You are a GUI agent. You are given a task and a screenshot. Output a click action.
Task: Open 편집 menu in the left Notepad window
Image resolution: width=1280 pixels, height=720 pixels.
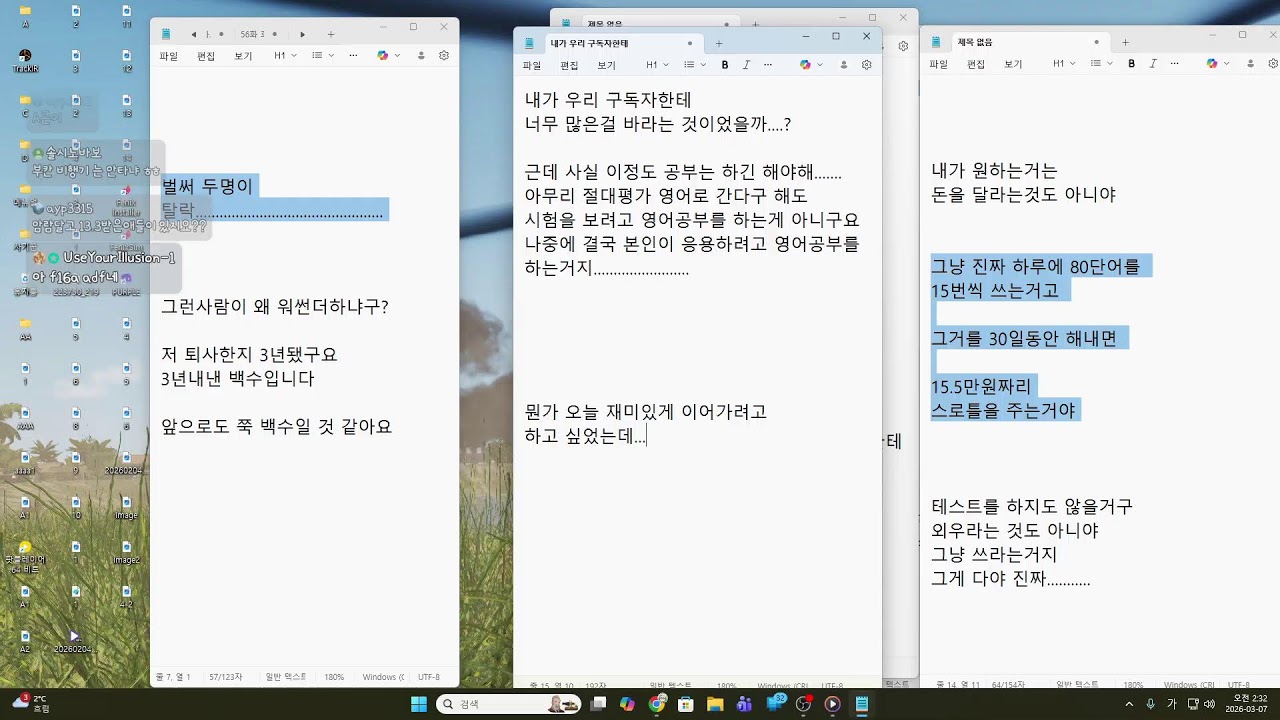coord(206,56)
